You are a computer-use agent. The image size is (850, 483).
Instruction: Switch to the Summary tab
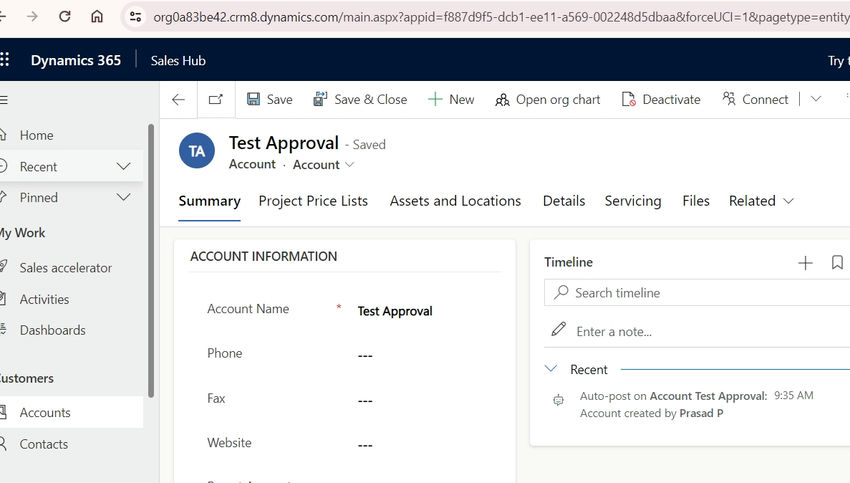point(209,201)
